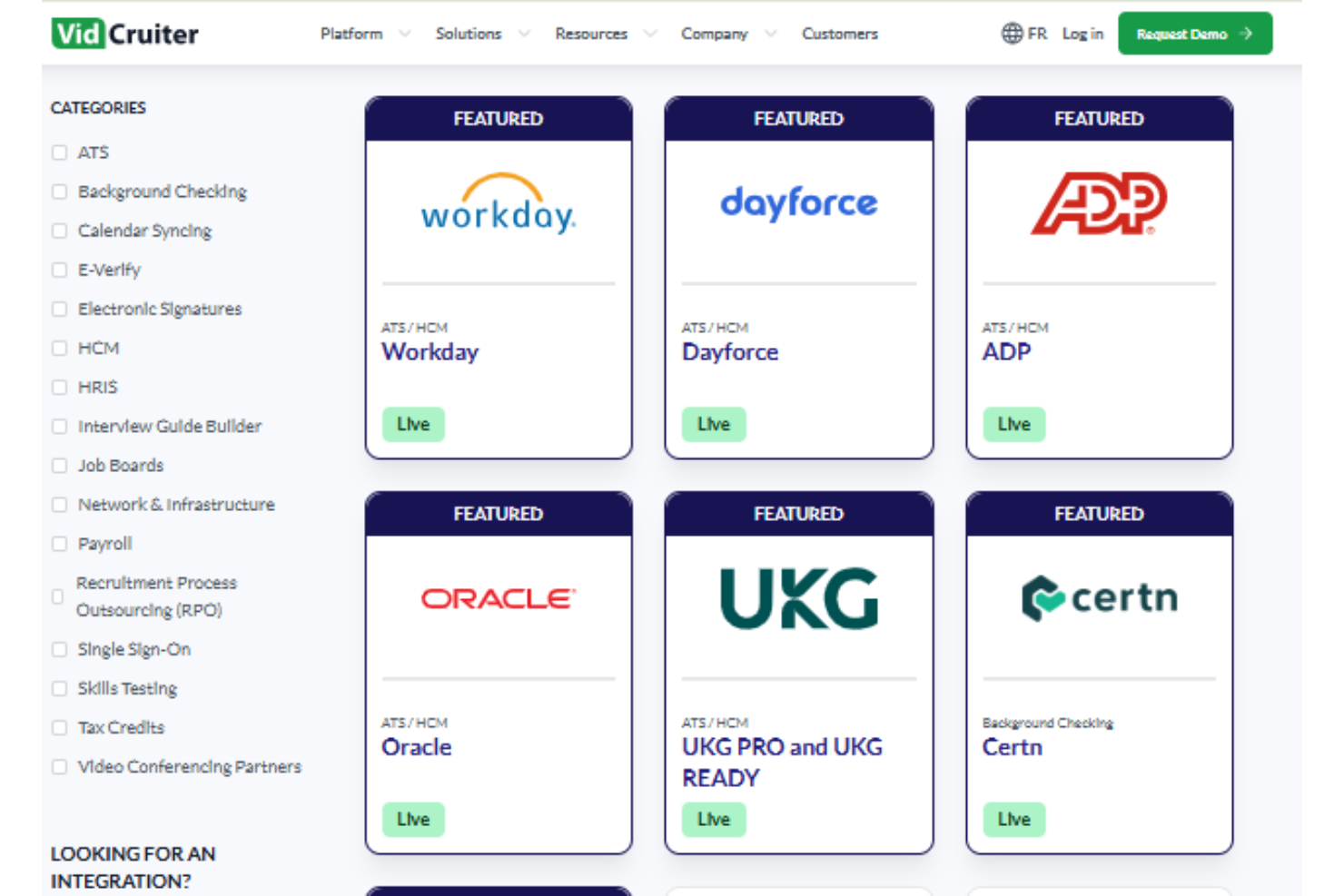The width and height of the screenshot is (1344, 896).
Task: Open the Company nav menu
Action: [x=715, y=34]
